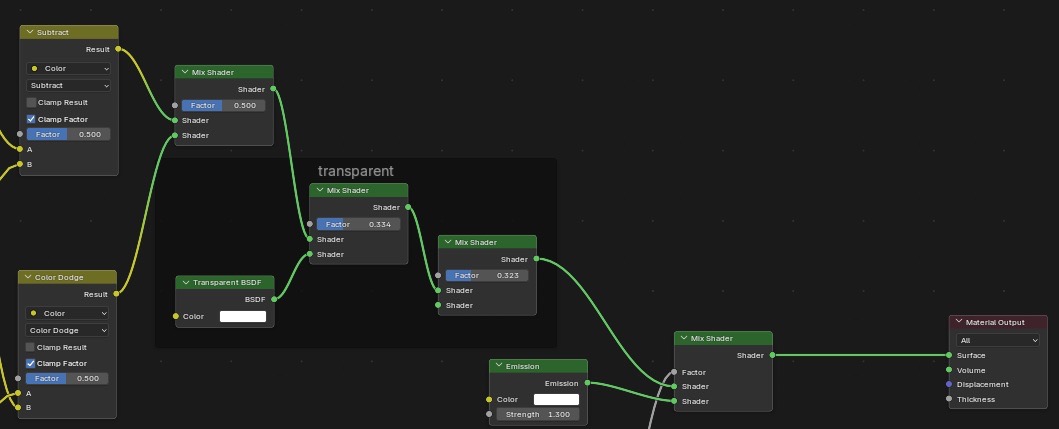Collapse the Color Dodge node via header chevron

[x=28, y=277]
